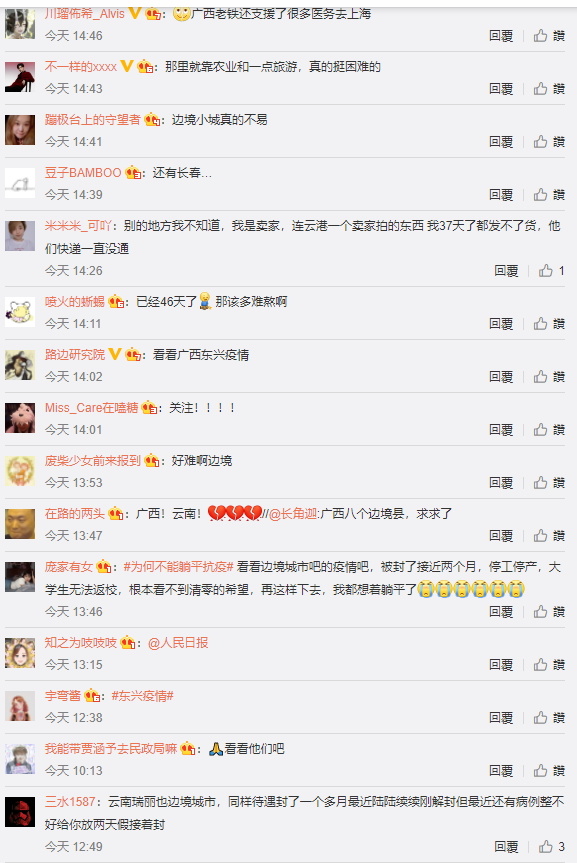Reply to the comment posted at 13:53
The height and width of the screenshot is (863, 577).
(x=501, y=483)
